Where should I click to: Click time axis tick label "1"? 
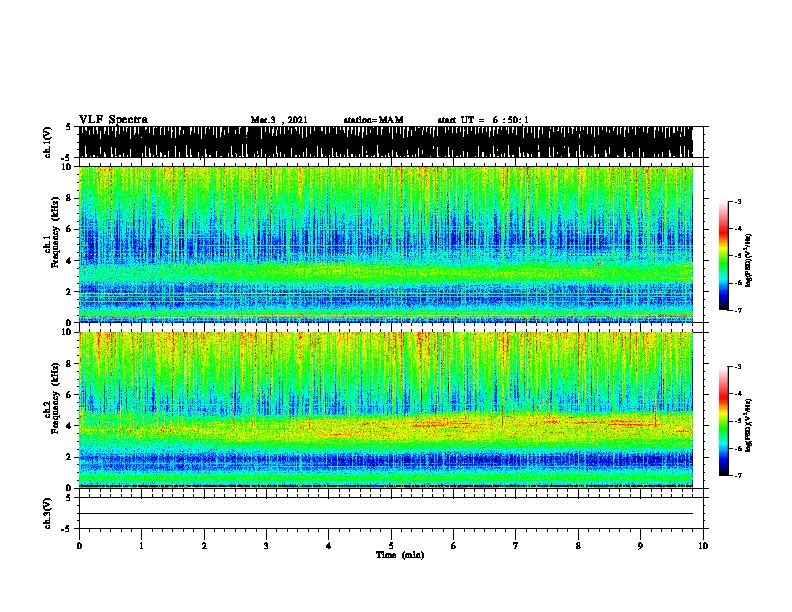point(141,545)
